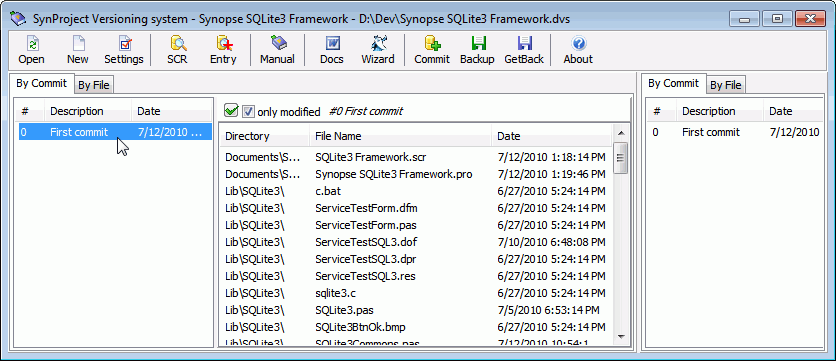Viewport: 836px width, 361px height.
Task: Switch to right panel By File tab
Action: click(x=726, y=85)
